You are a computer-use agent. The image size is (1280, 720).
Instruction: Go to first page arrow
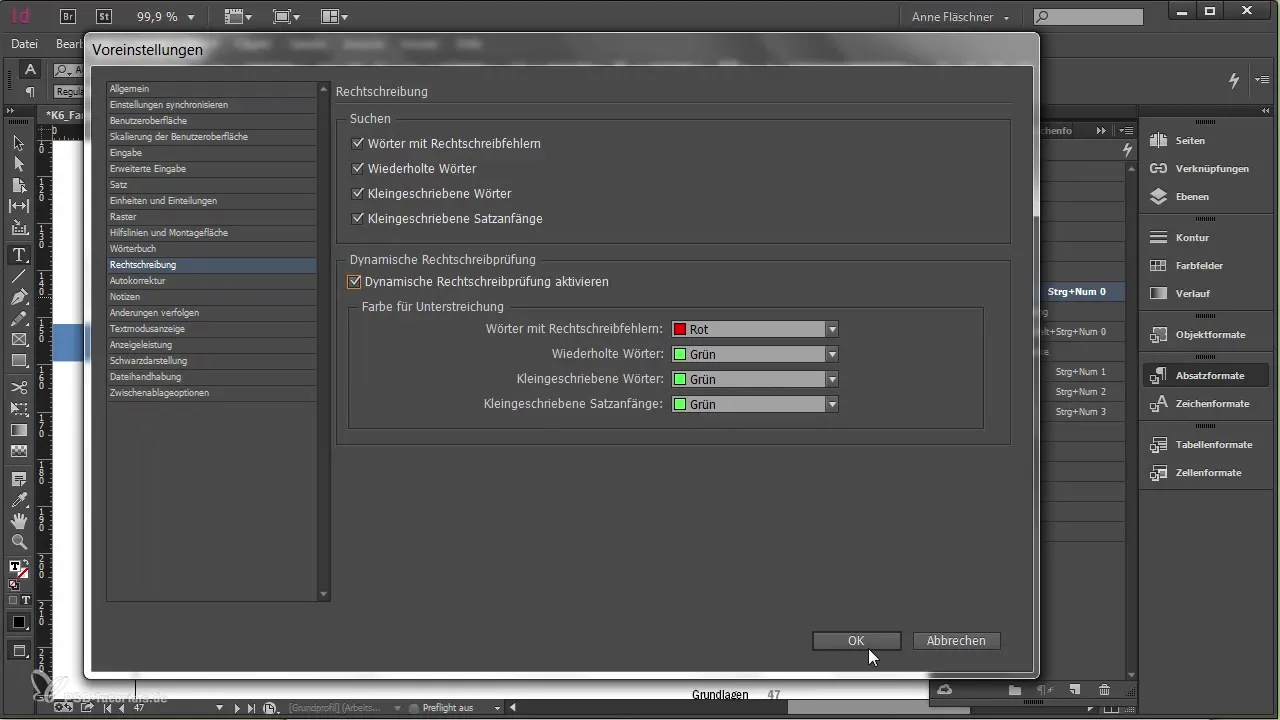108,708
